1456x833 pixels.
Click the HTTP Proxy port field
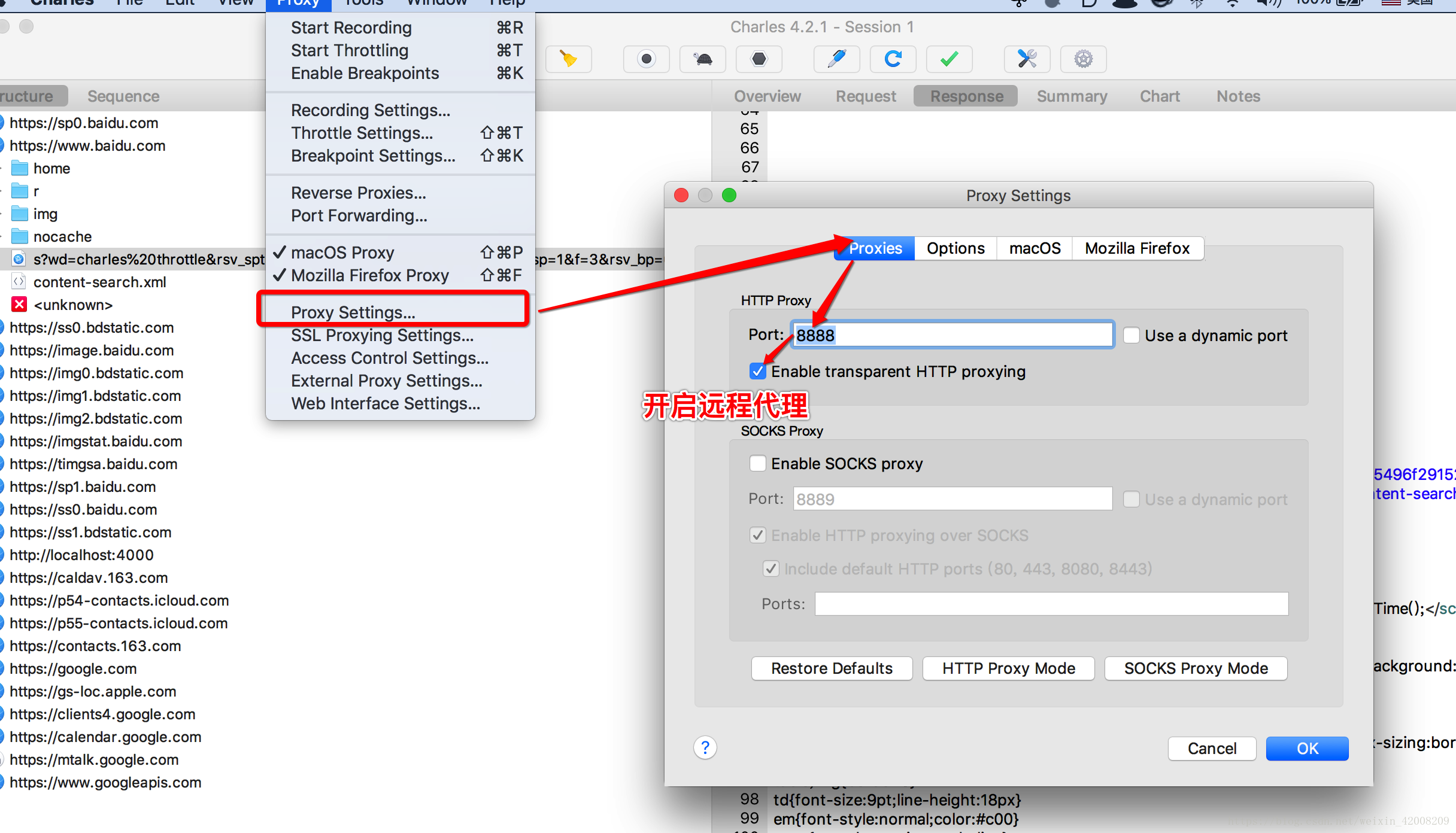point(953,335)
